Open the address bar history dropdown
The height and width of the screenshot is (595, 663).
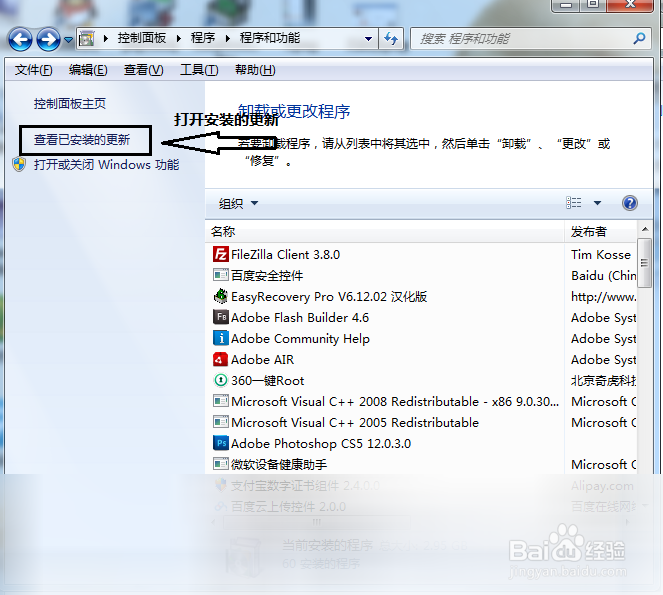tap(368, 39)
